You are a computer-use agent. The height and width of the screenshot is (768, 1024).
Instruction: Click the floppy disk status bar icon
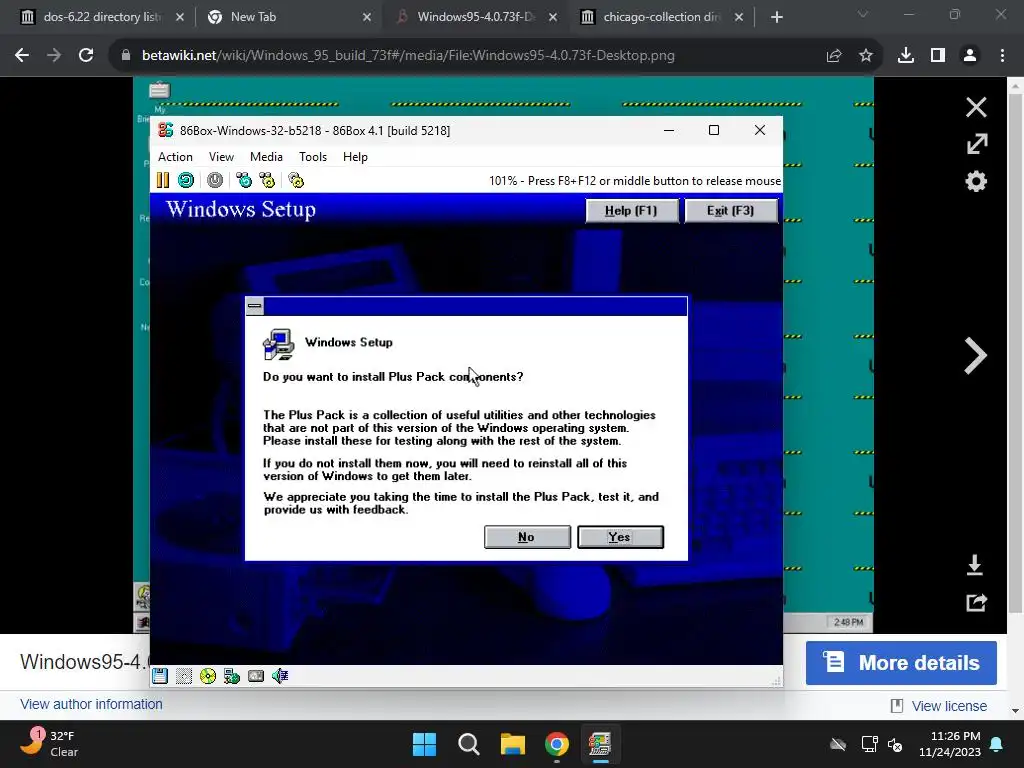coord(160,676)
